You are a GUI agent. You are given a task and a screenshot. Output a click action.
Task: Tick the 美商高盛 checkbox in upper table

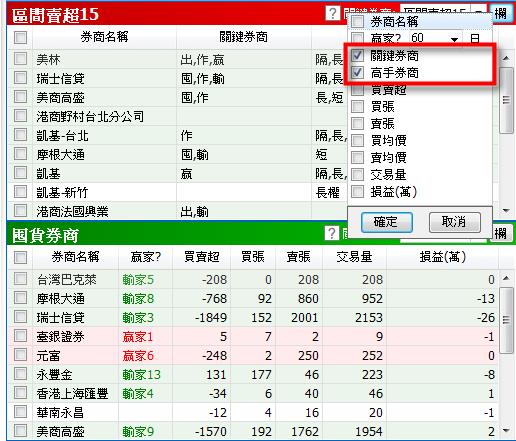21,97
